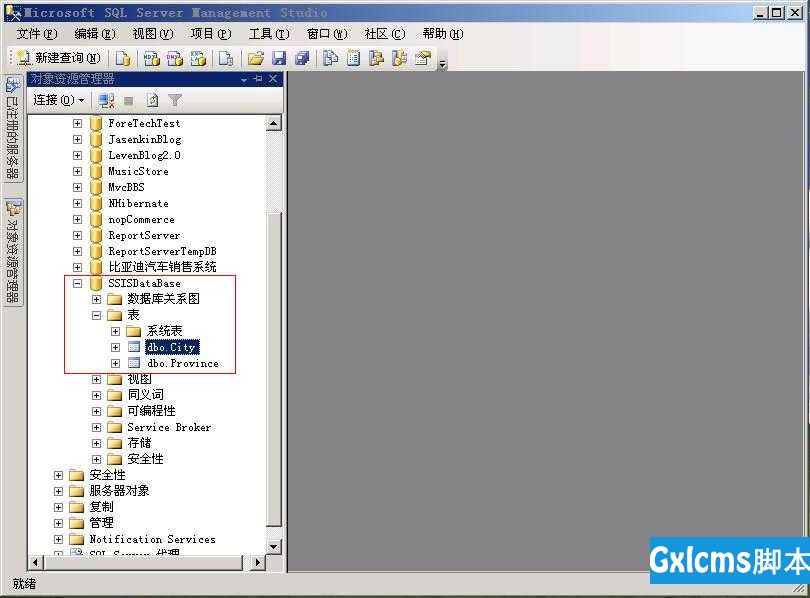This screenshot has height=598, width=810.
Task: Click the New Query (新建查询) toolbar button
Action: [59, 58]
